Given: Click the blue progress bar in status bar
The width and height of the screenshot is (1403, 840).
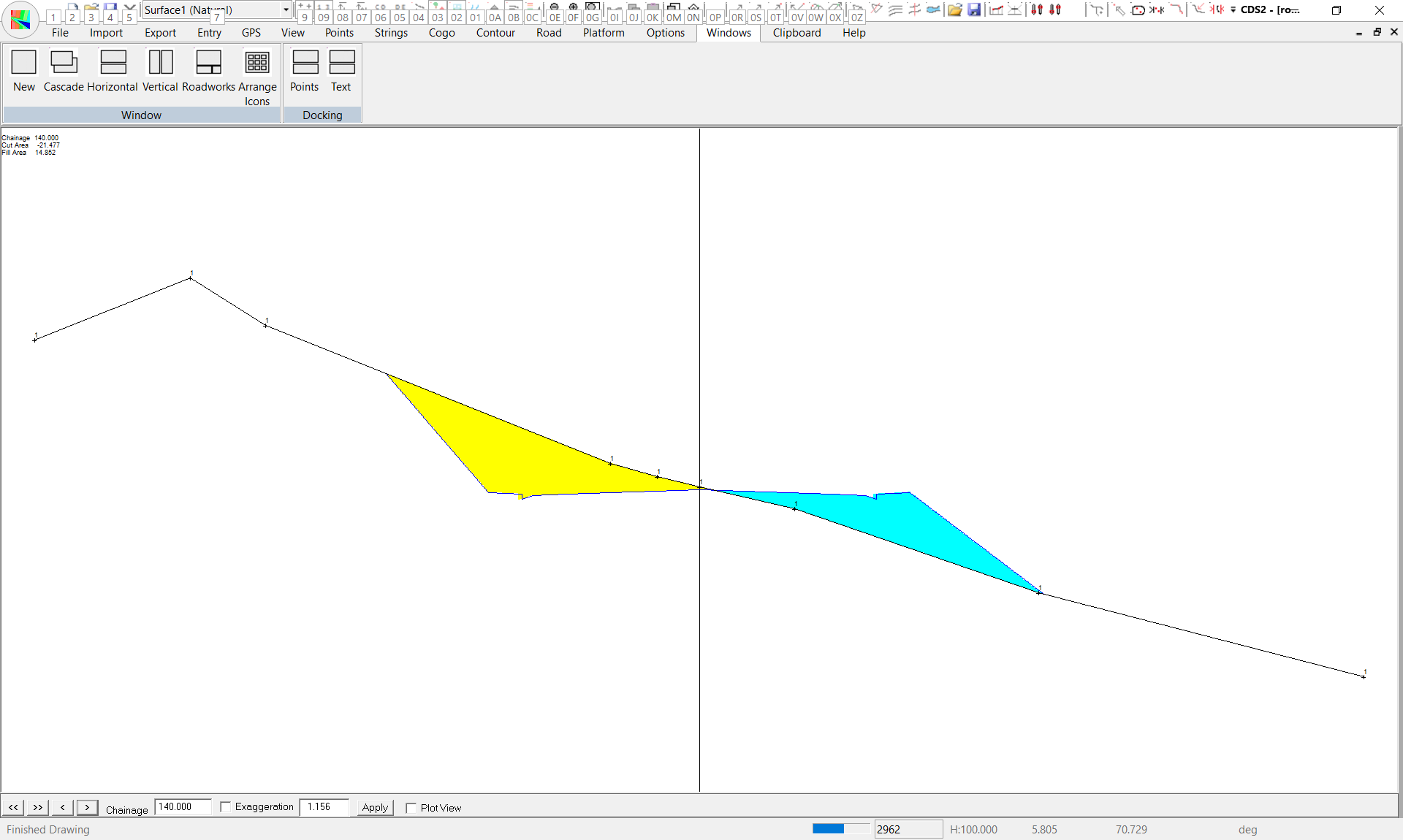Looking at the screenshot, I should click(x=829, y=829).
